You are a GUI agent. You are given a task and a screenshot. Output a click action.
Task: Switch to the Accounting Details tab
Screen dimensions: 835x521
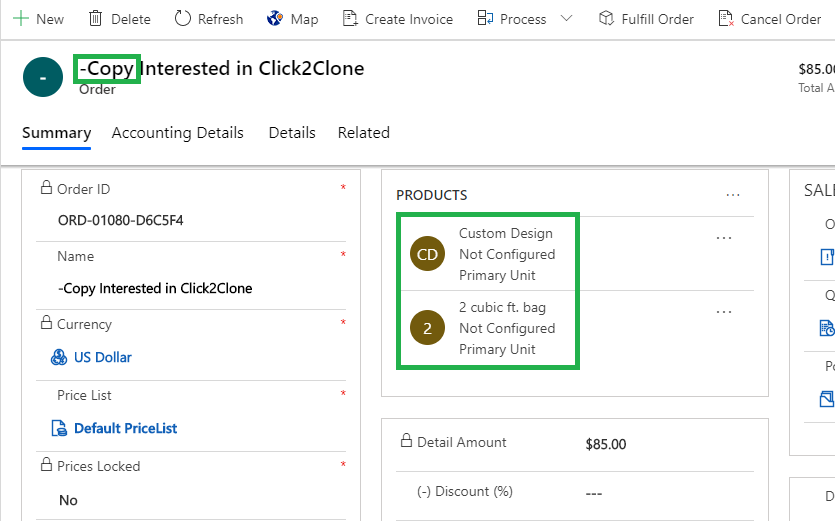[177, 133]
